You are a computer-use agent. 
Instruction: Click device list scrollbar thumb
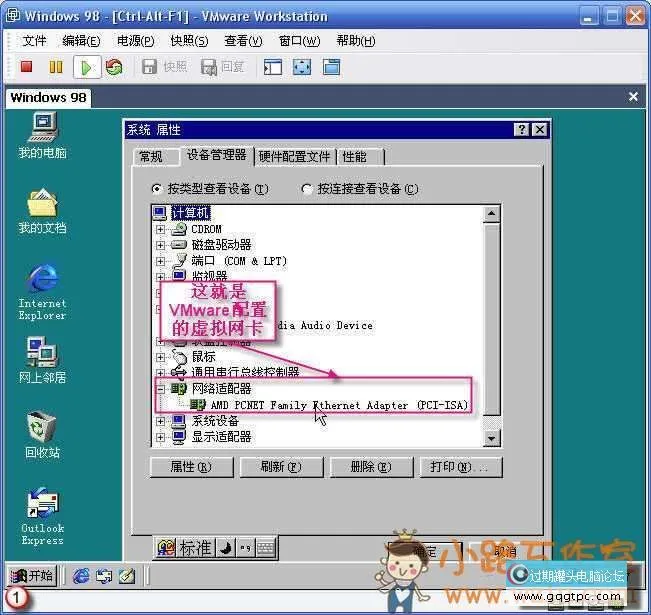tap(492, 319)
